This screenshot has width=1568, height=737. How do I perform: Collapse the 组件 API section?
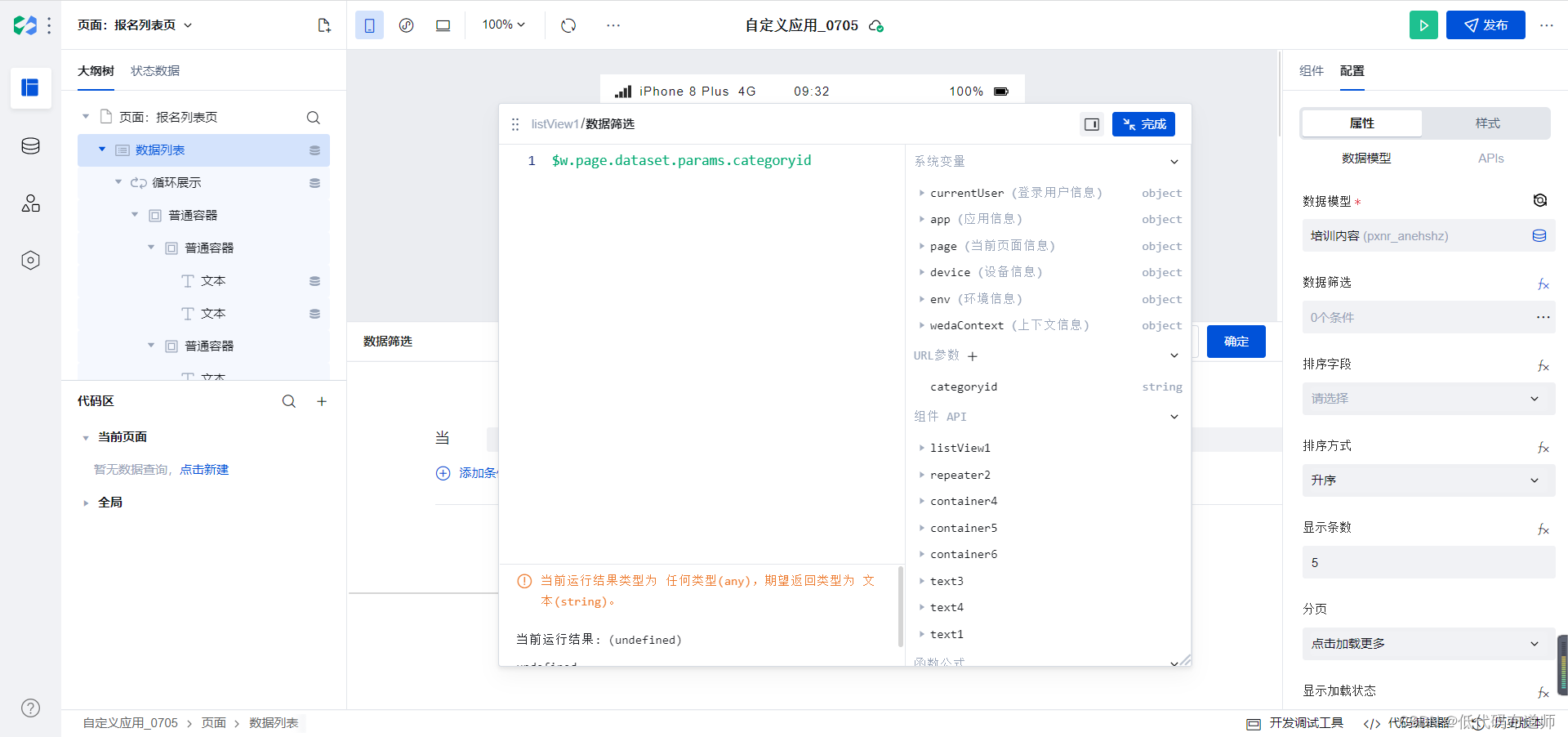click(x=1174, y=417)
